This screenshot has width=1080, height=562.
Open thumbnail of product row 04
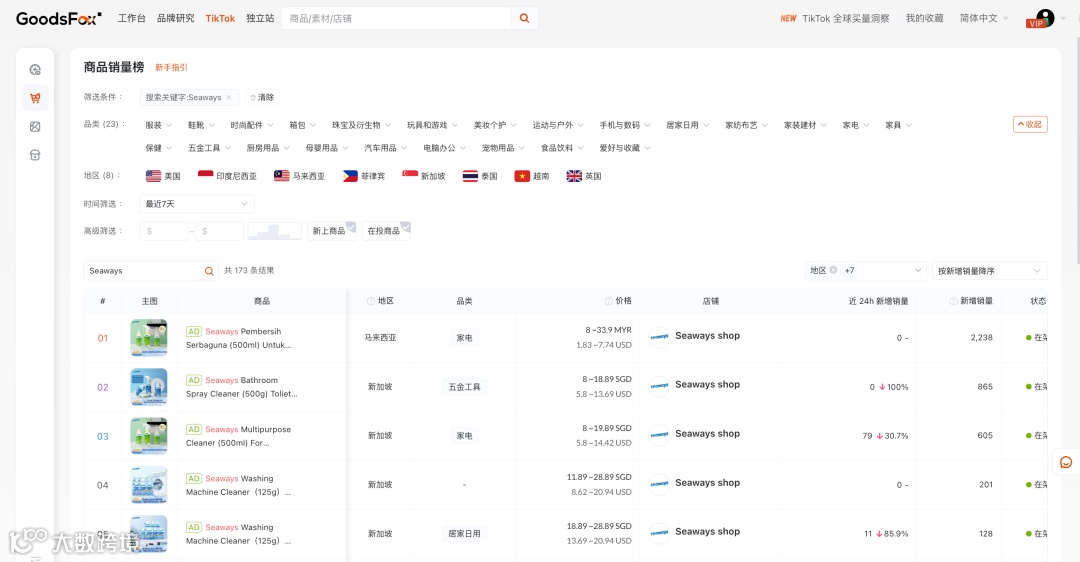pyautogui.click(x=149, y=484)
